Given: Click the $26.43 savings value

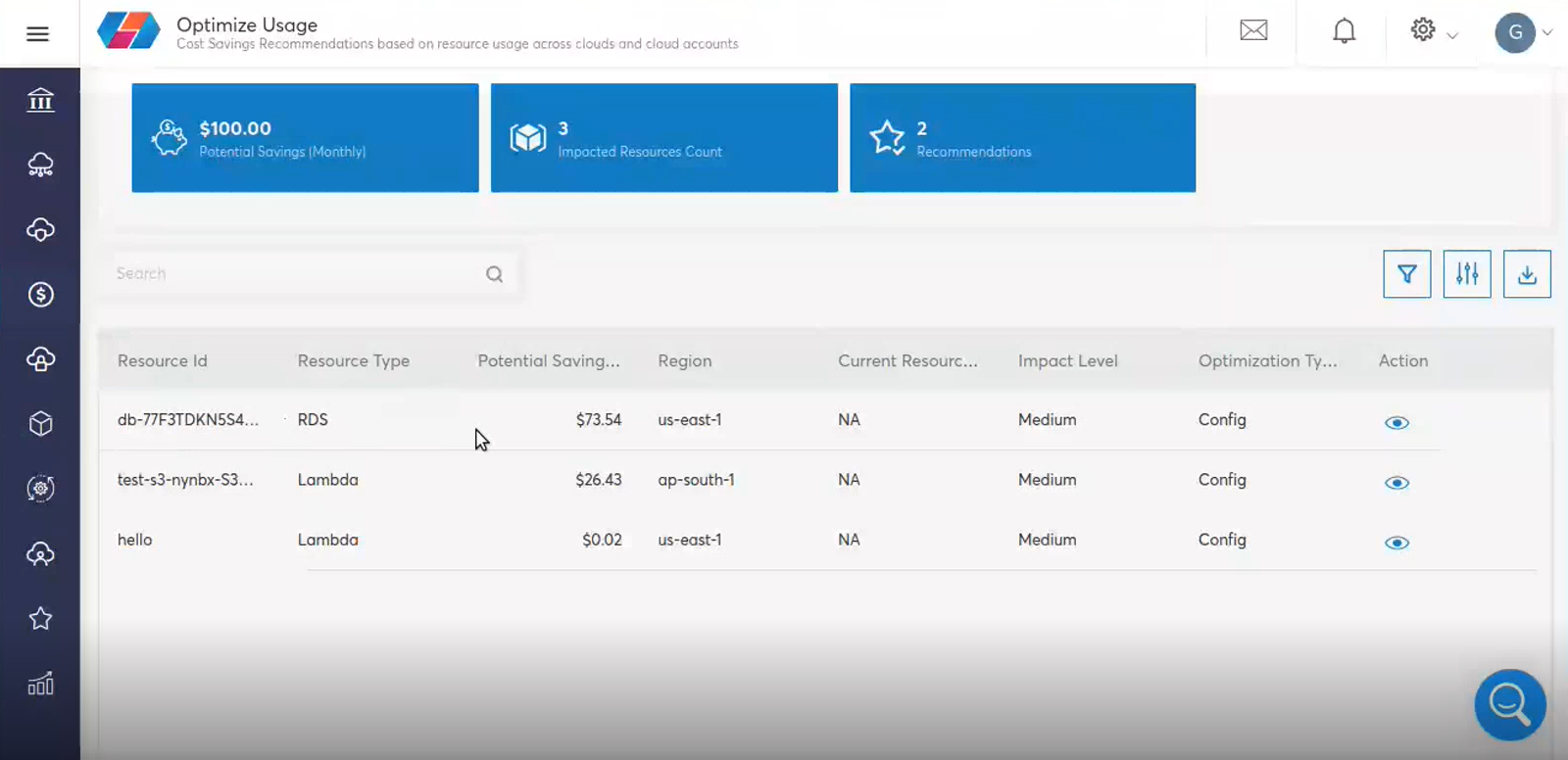Looking at the screenshot, I should pos(599,480).
